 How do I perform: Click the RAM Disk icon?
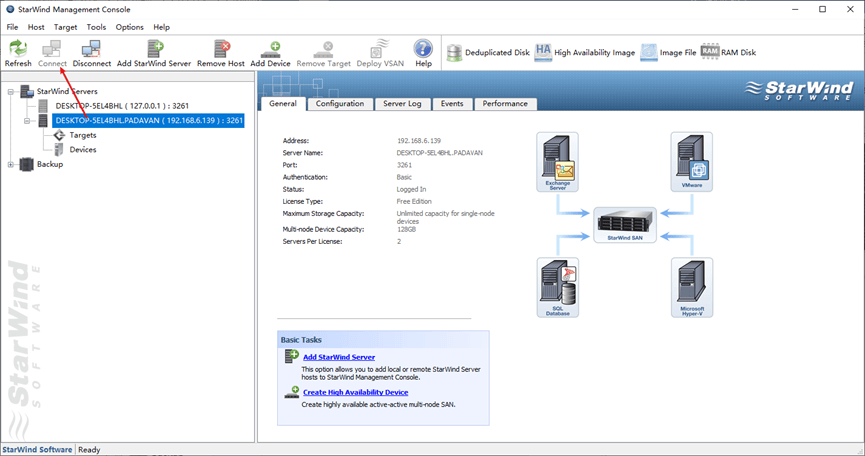pyautogui.click(x=710, y=51)
